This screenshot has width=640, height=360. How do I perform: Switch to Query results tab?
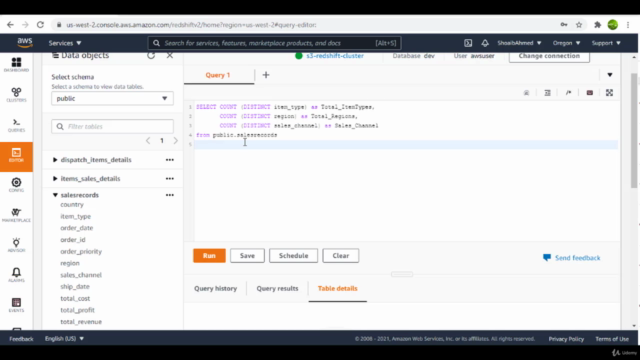click(277, 289)
